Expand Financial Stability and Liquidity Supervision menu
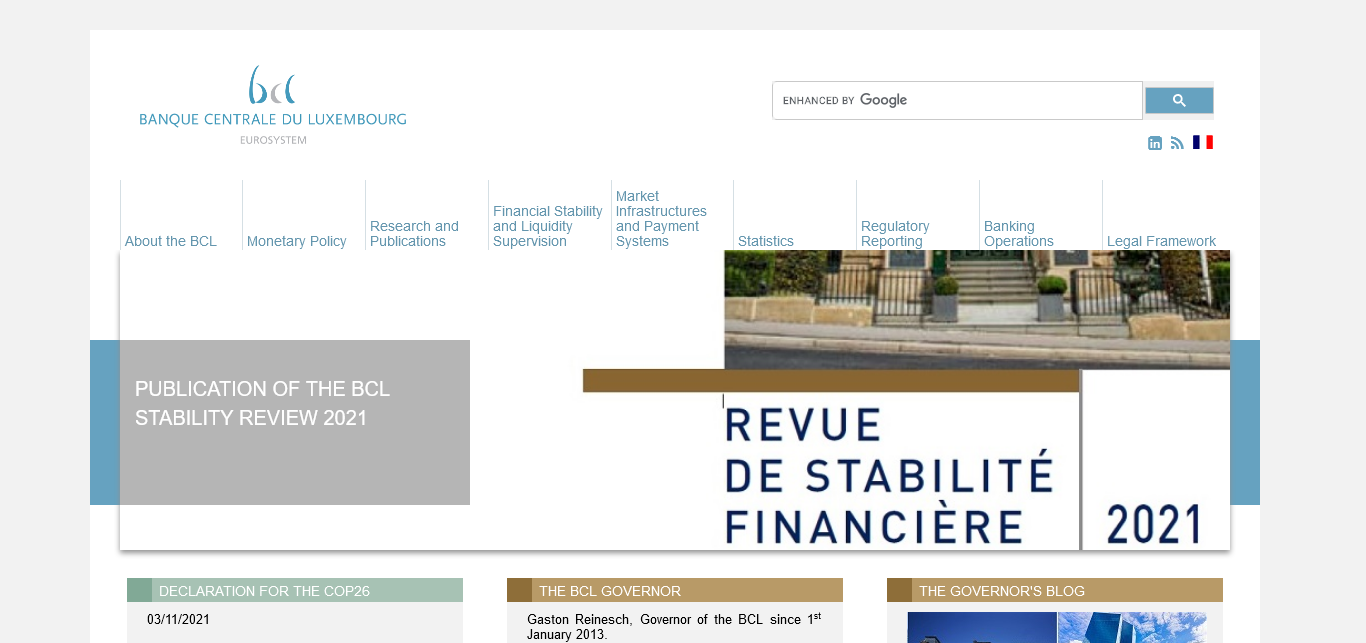Viewport: 1366px width, 643px height. [x=547, y=226]
